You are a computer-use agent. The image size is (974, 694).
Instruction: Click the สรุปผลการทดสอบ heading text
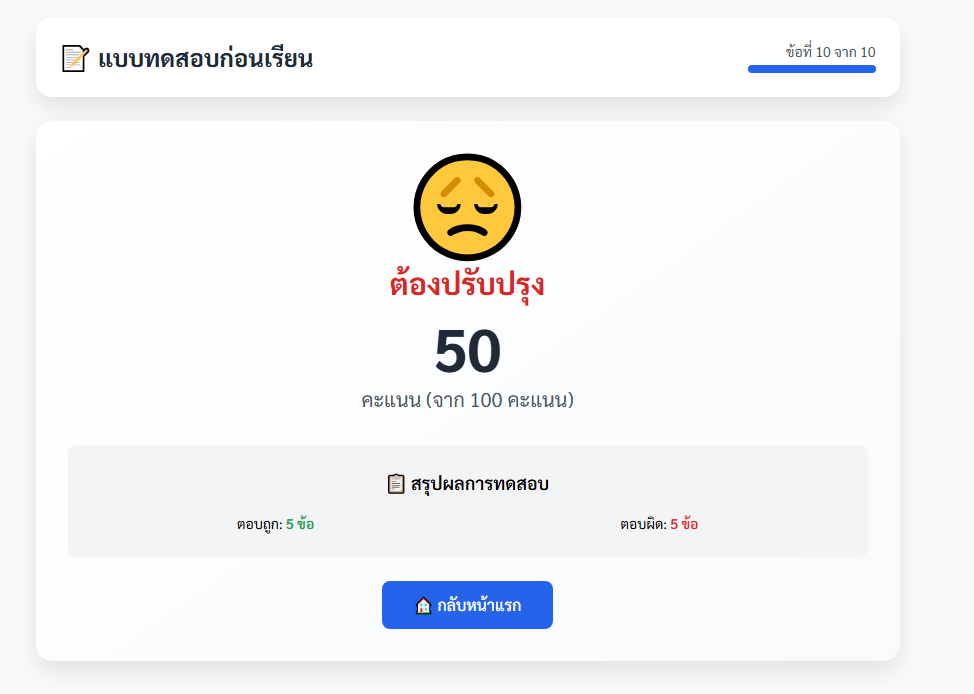(x=480, y=483)
